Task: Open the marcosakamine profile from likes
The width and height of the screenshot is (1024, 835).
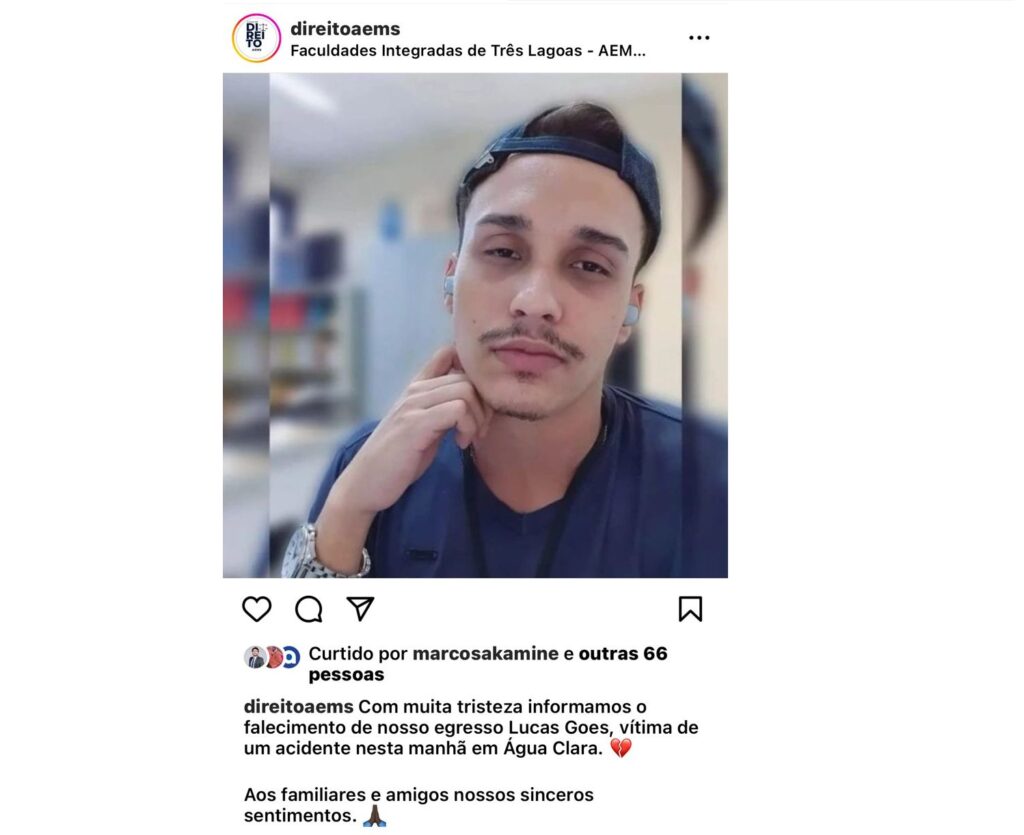Action: tap(485, 654)
